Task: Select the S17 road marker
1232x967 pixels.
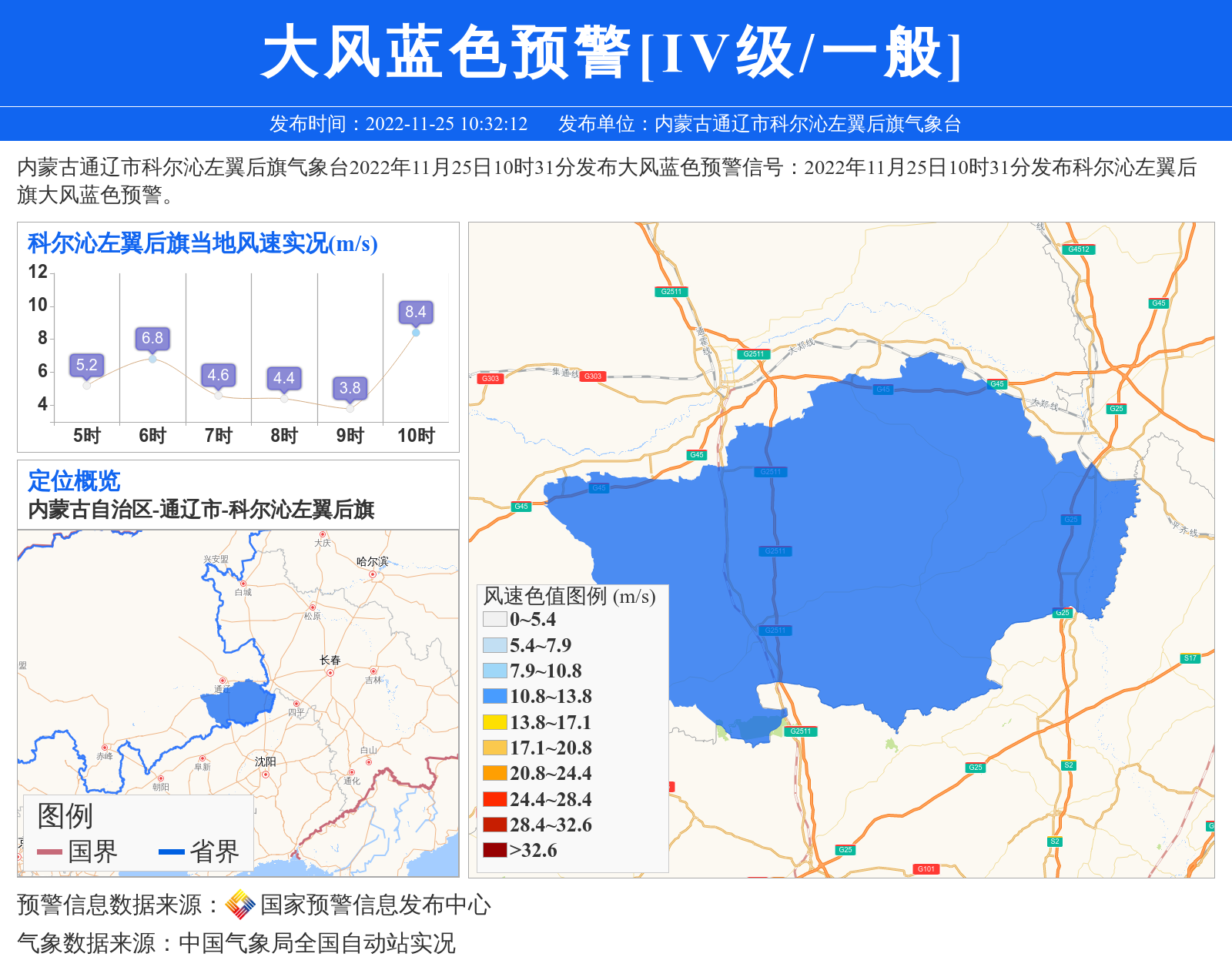Action: 1190,658
